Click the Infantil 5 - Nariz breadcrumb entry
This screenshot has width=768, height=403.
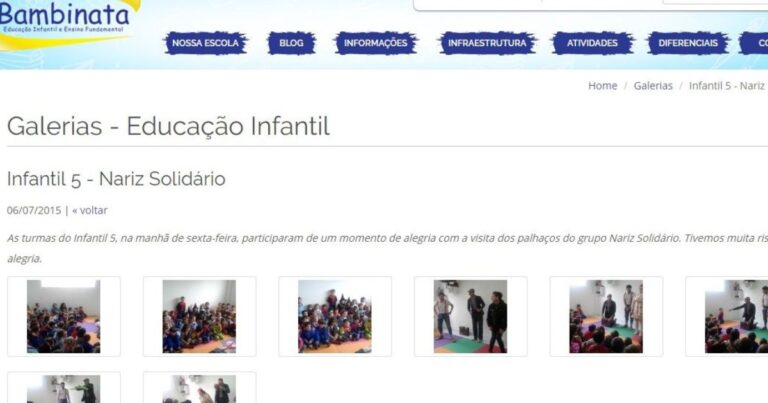pyautogui.click(x=727, y=86)
